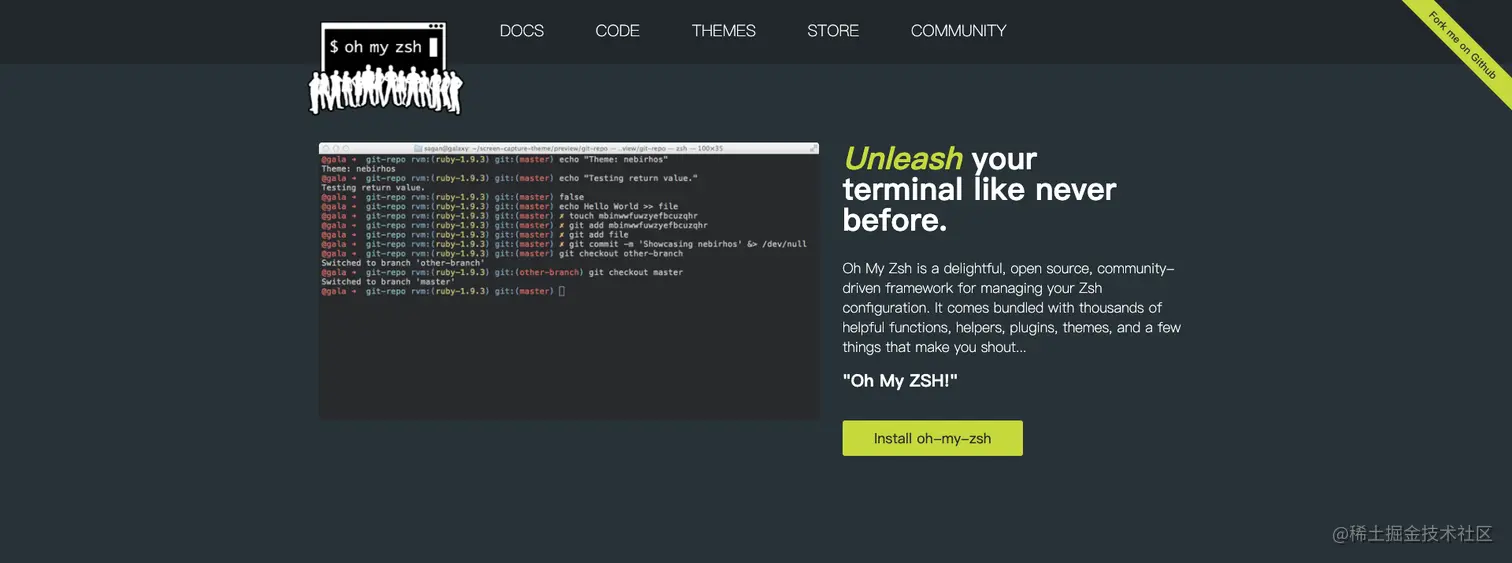
Task: Click the "git add file" command line
Action: click(x=475, y=235)
